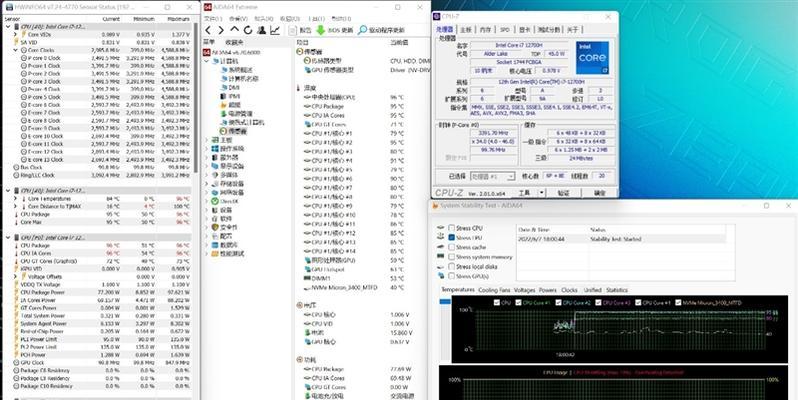Open the Mainboard tab in CPU-Z
The height and width of the screenshot is (400, 798).
click(466, 30)
